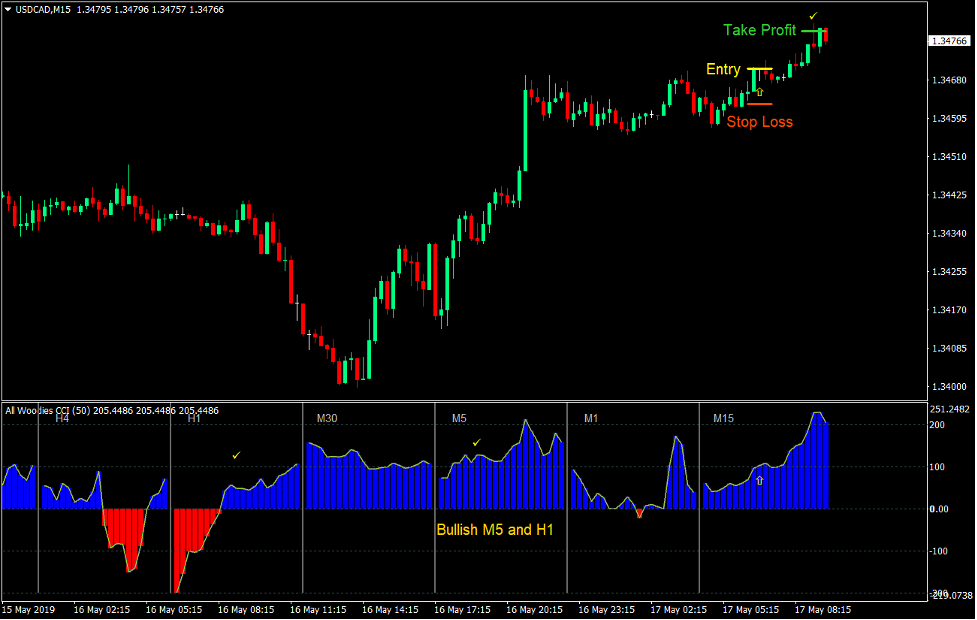Click the up arrow in M15 indicator section
The width and height of the screenshot is (977, 620).
pos(759,481)
